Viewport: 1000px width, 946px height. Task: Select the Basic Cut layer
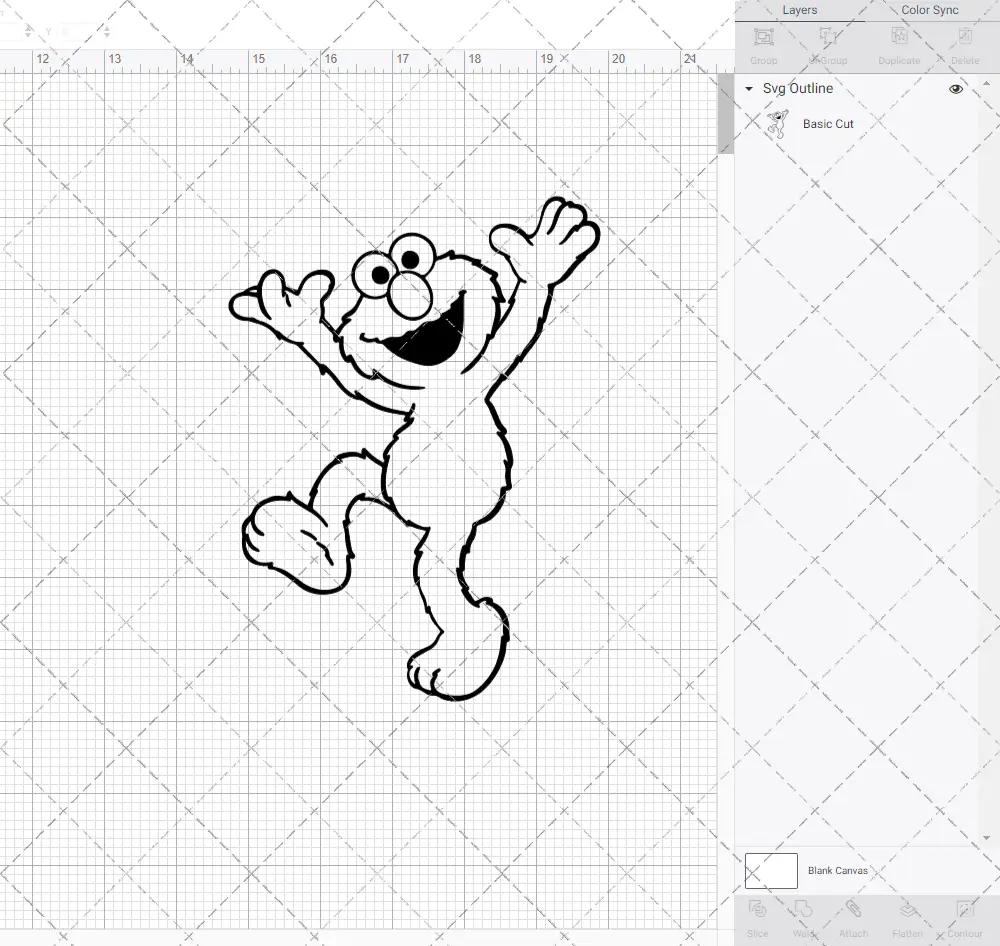pyautogui.click(x=828, y=123)
